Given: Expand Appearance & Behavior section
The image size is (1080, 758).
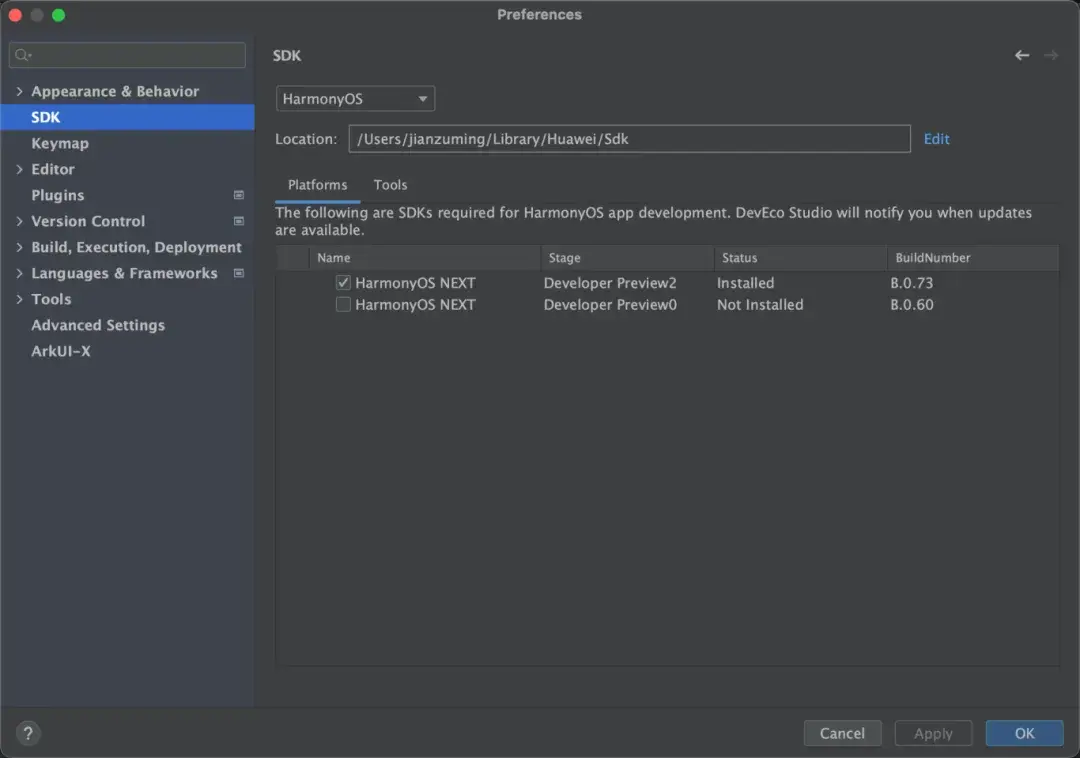Looking at the screenshot, I should coord(19,91).
